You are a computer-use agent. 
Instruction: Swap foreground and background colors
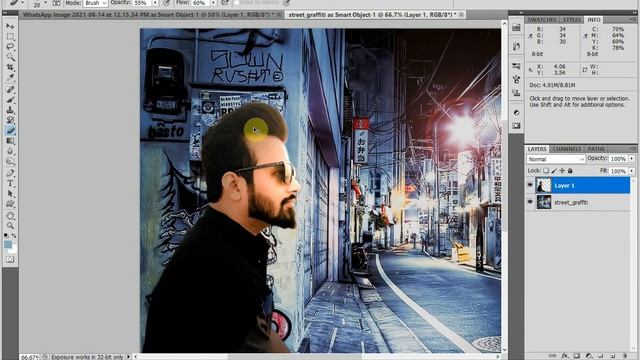tap(14, 236)
